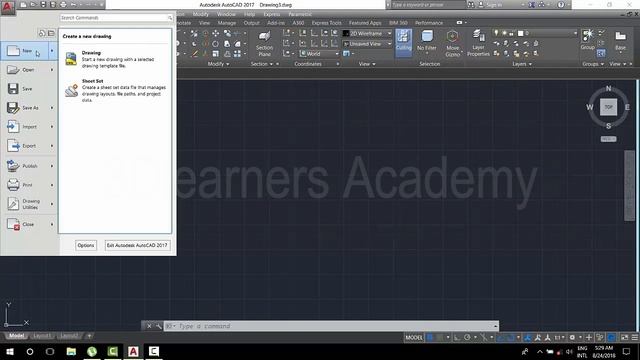
Task: Toggle polar tracking in status bar
Action: click(467, 338)
